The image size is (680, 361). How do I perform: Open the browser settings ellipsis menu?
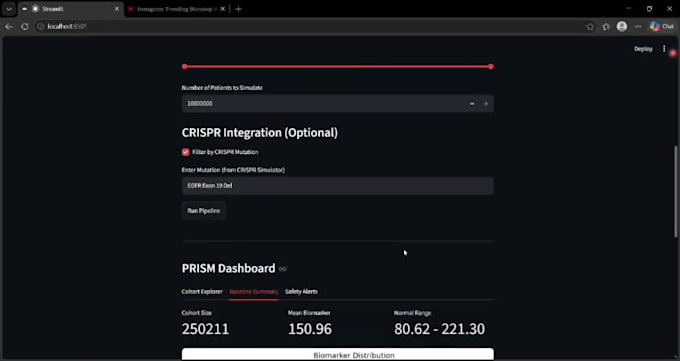tap(638, 26)
